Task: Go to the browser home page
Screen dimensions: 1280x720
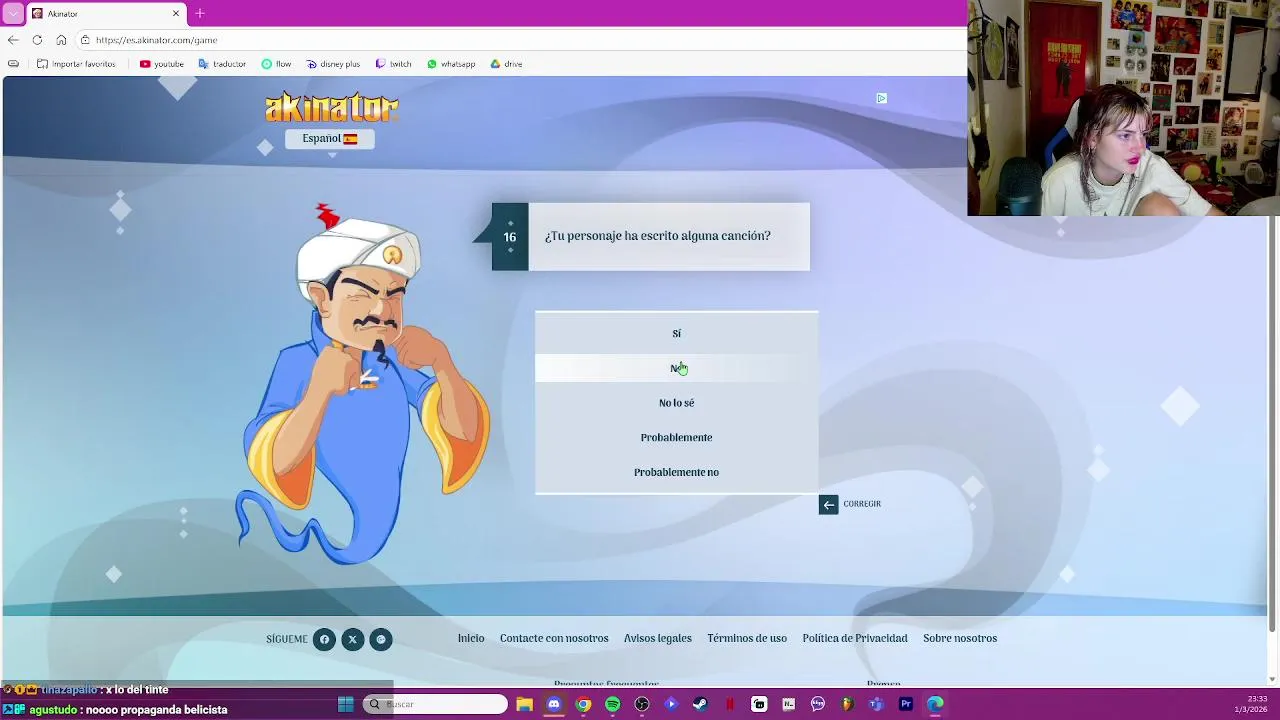Action: coord(61,40)
